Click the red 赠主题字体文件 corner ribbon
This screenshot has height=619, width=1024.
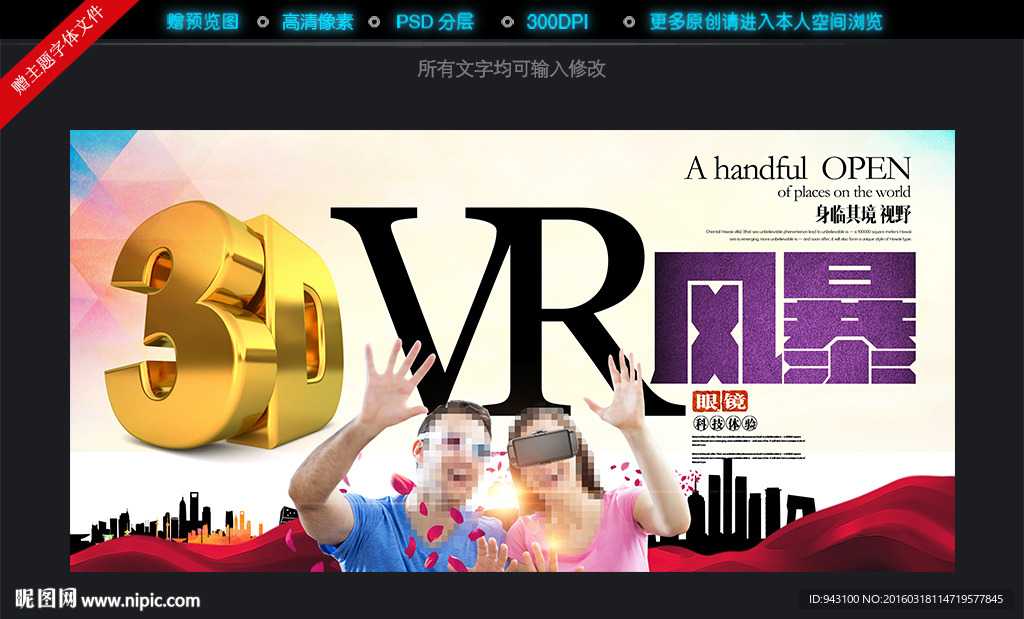pos(56,49)
